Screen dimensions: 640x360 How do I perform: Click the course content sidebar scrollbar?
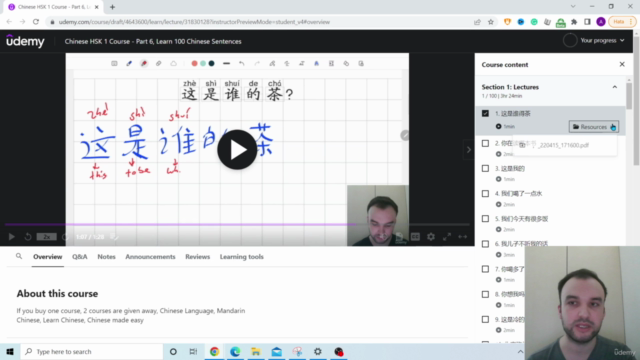(629, 96)
